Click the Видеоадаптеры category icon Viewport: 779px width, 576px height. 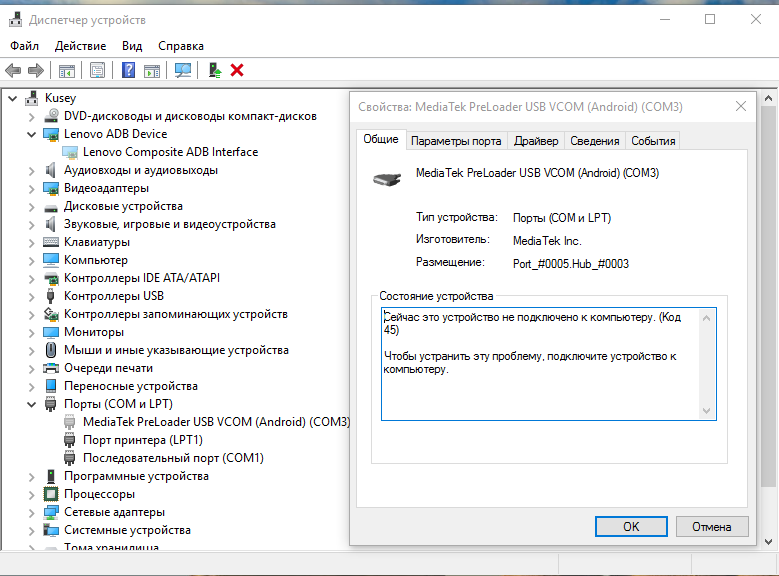pyautogui.click(x=51, y=188)
